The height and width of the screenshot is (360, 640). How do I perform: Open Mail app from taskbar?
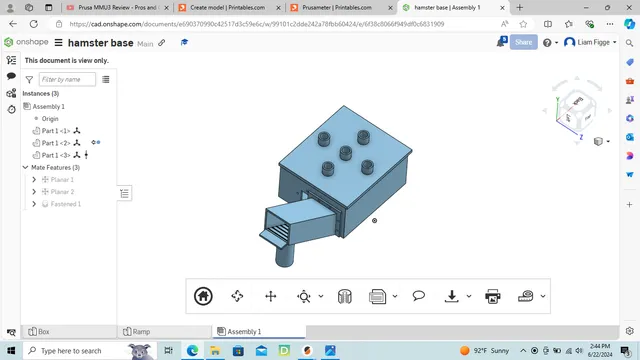[261, 351]
